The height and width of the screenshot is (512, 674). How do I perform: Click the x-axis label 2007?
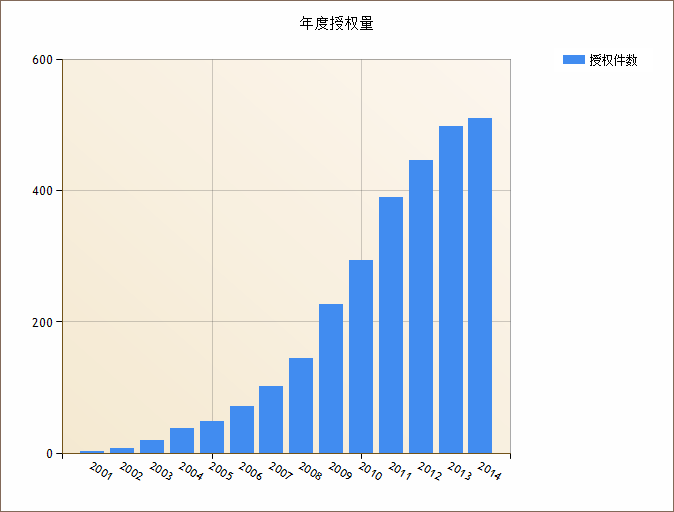280,471
